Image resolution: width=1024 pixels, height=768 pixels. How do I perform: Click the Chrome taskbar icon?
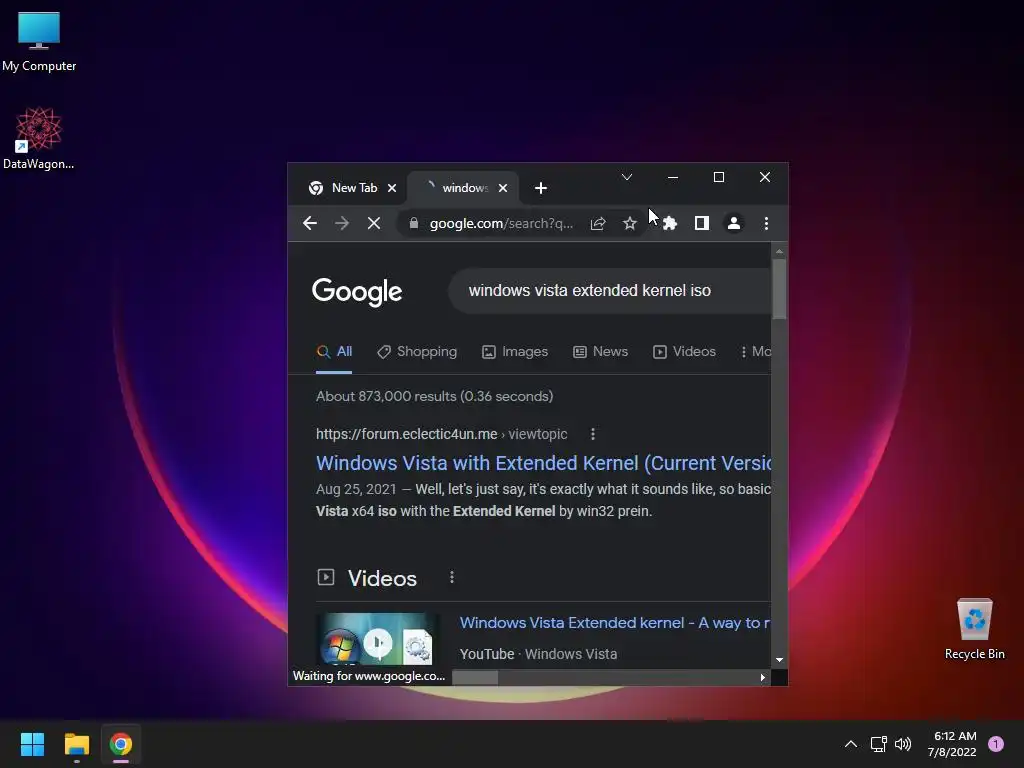[x=121, y=744]
